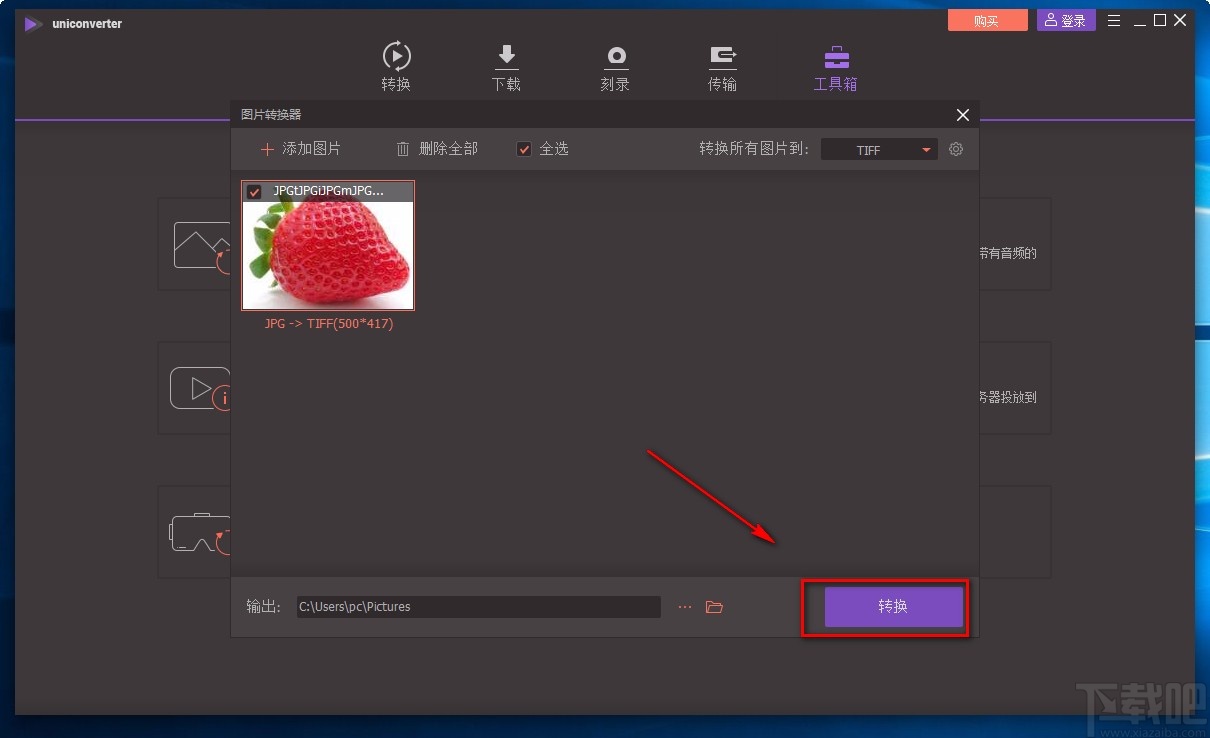This screenshot has height=738, width=1210.
Task: Click the Buy (购买) button
Action: click(987, 21)
